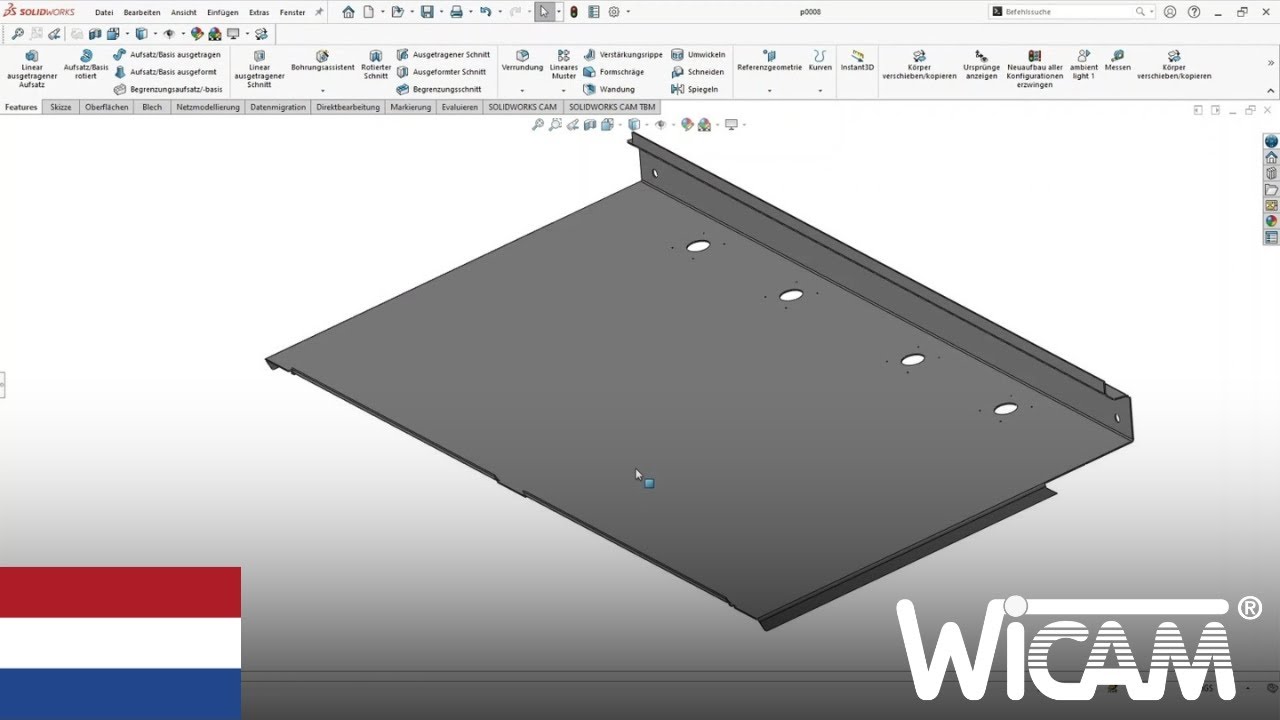Viewport: 1280px width, 720px height.
Task: Toggle the Select arrow tool
Action: [x=544, y=12]
